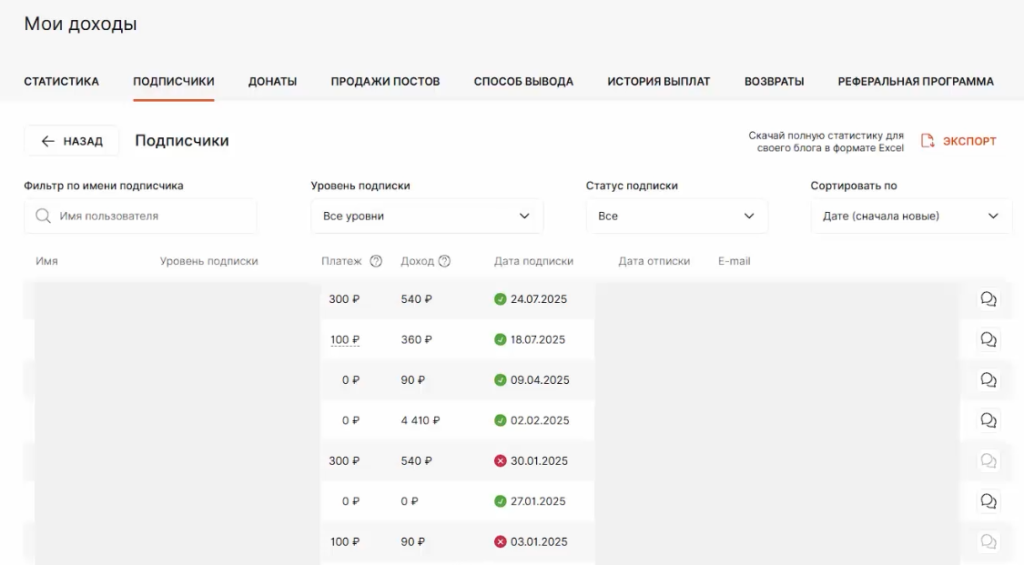The width and height of the screenshot is (1024, 565).
Task: Click the date 24.07.2025
Action: tap(539, 299)
